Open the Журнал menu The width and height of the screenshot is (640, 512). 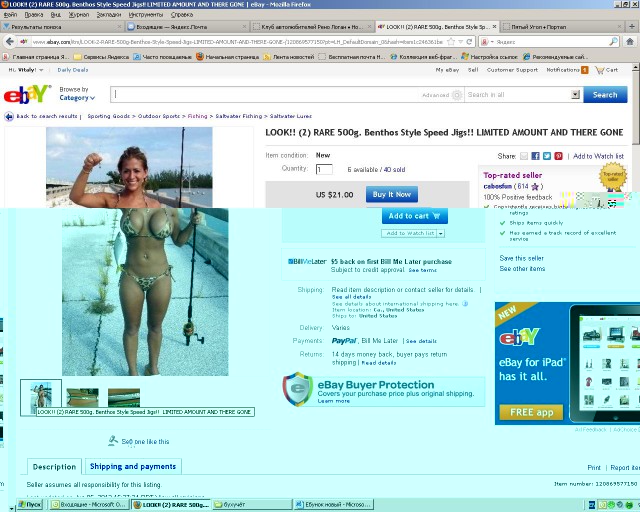[x=78, y=14]
